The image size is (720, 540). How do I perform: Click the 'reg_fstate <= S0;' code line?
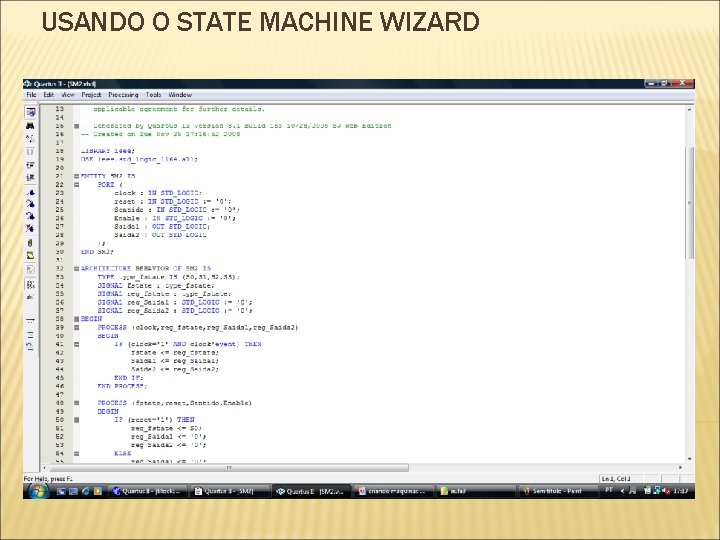coord(166,428)
